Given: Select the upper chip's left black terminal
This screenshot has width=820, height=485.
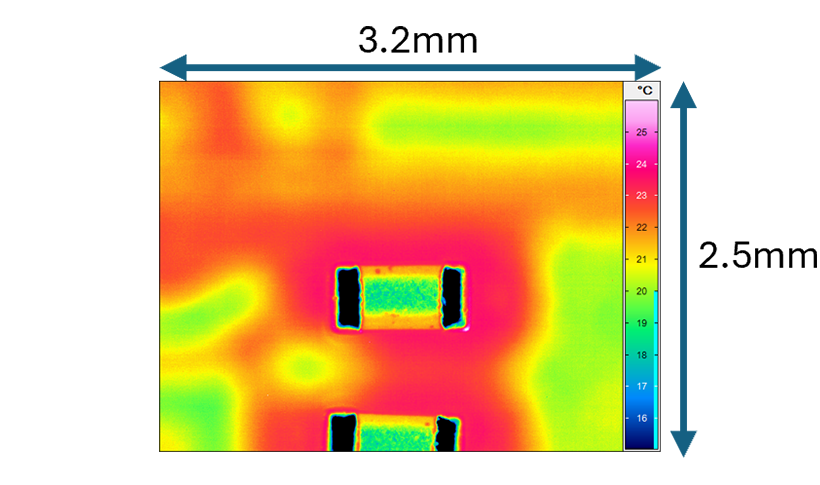Looking at the screenshot, I should [347, 297].
